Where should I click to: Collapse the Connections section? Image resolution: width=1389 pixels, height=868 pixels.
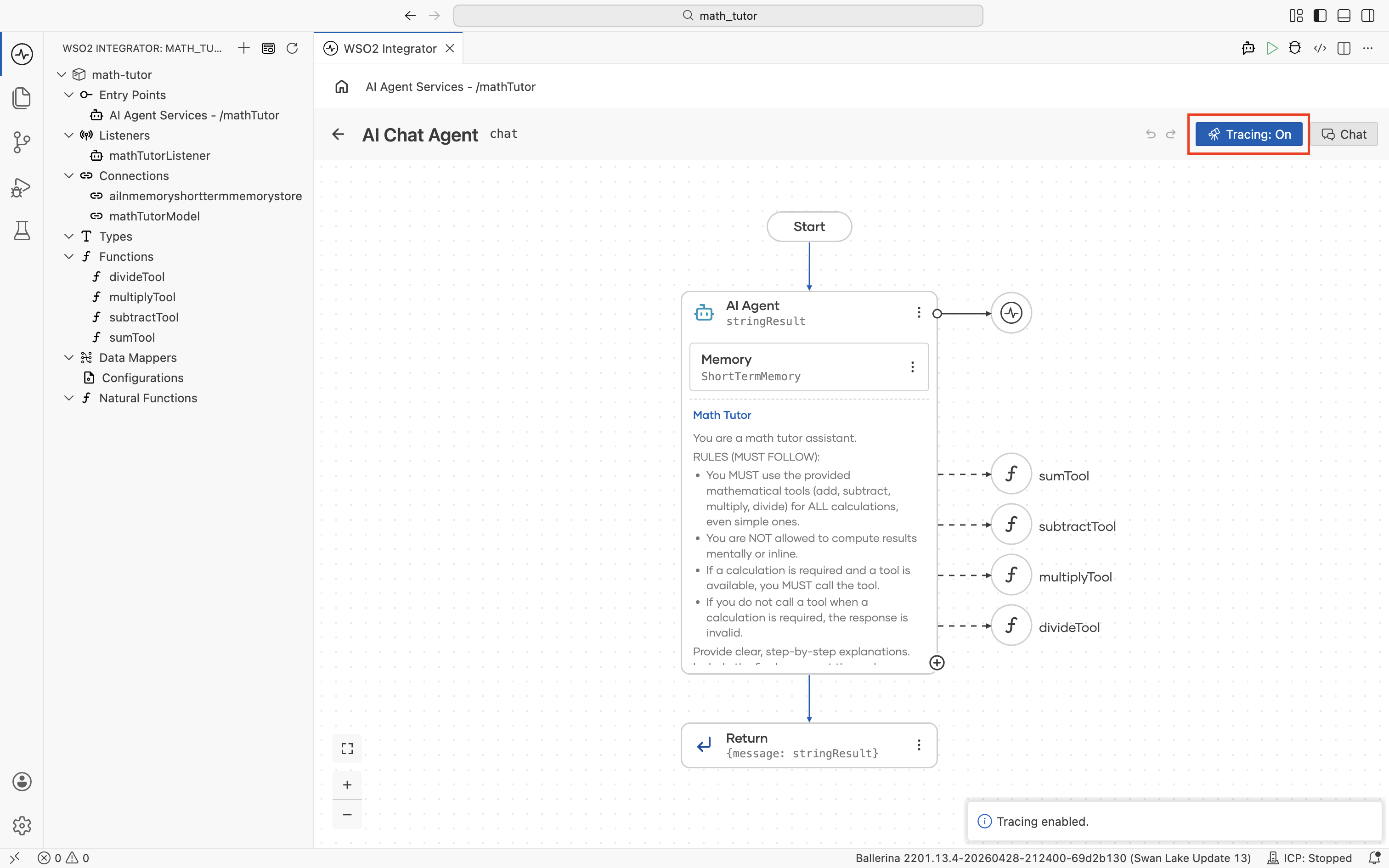69,175
